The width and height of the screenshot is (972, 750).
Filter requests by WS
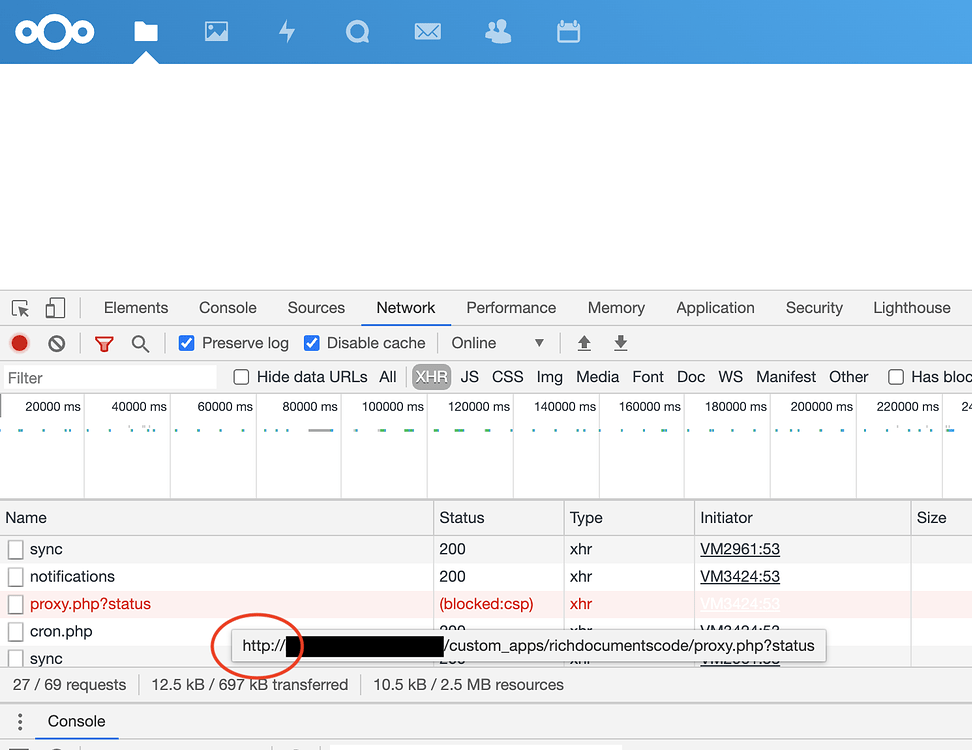730,377
